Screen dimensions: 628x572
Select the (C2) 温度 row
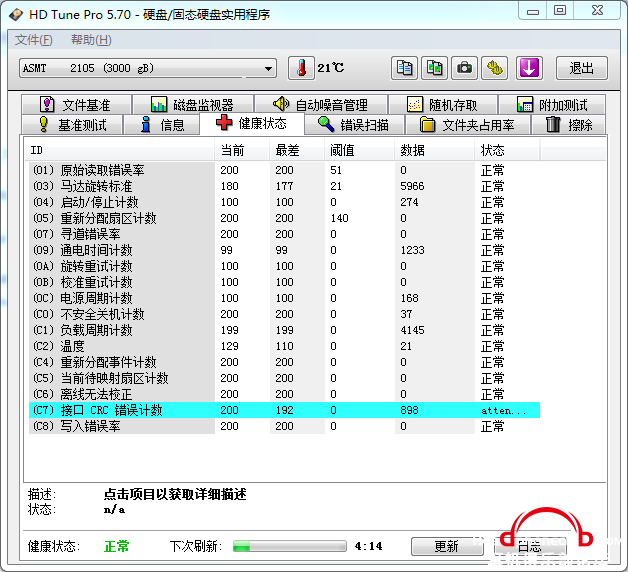284,346
